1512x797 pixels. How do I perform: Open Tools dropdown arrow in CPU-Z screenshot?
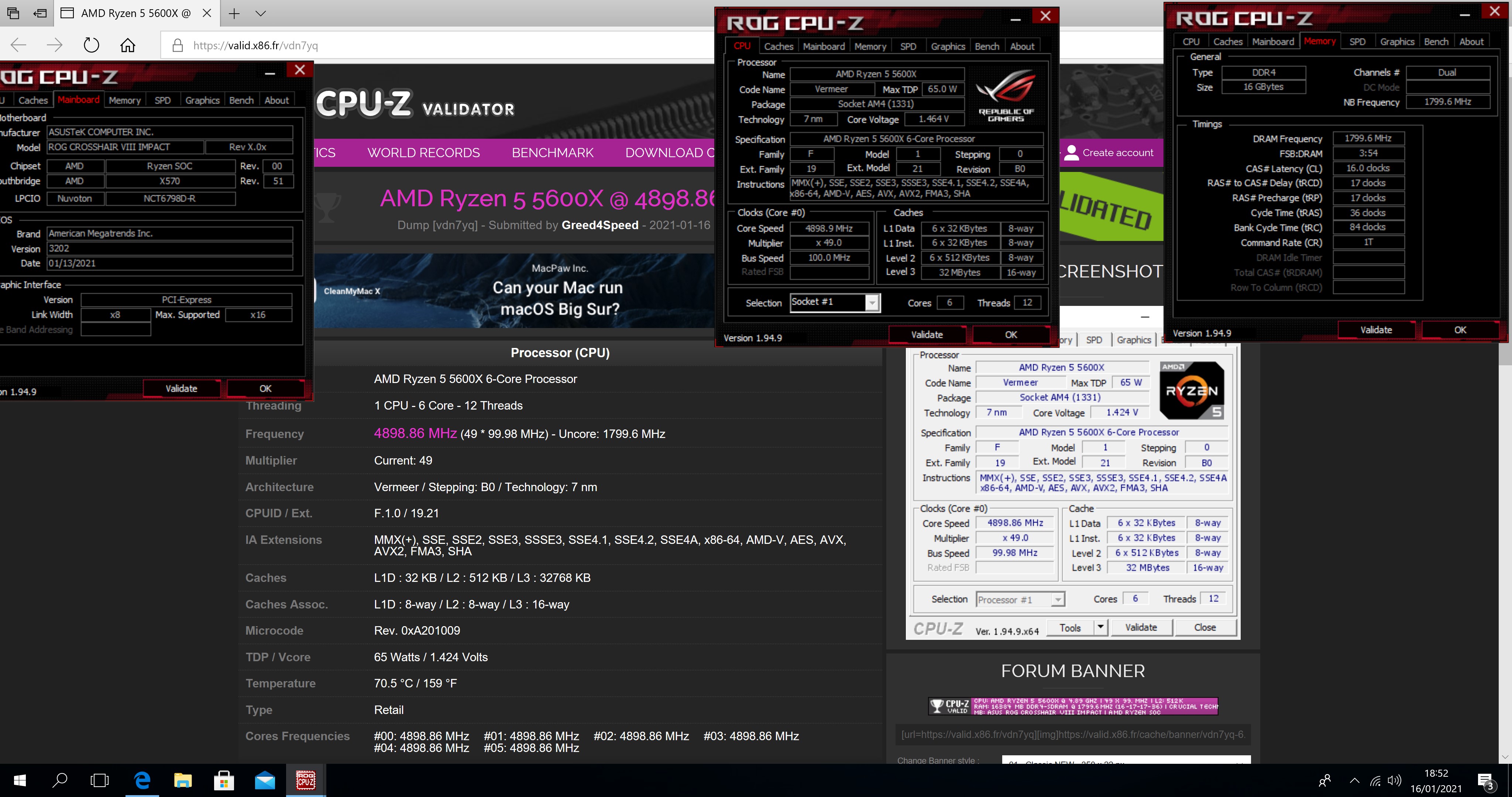click(1100, 627)
